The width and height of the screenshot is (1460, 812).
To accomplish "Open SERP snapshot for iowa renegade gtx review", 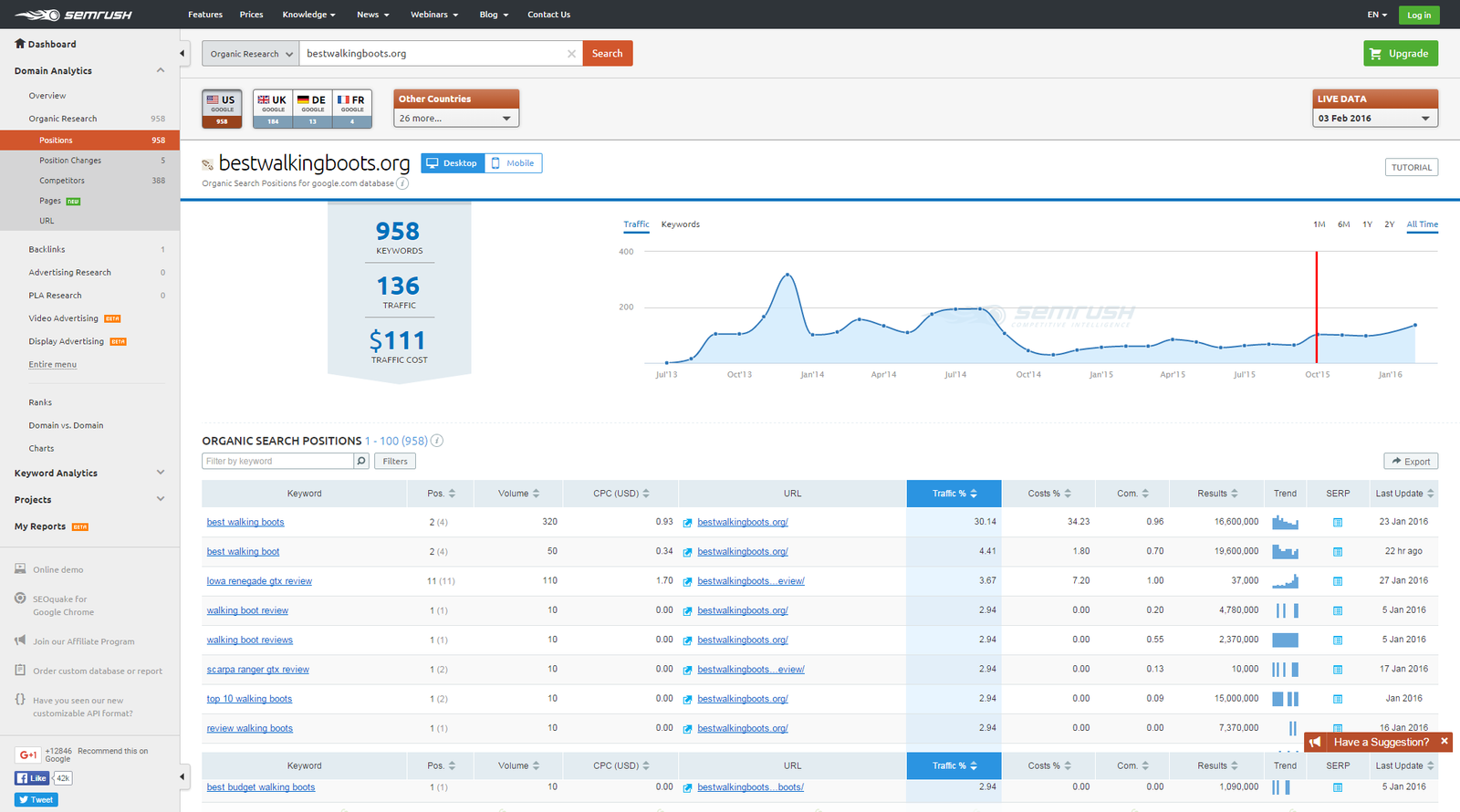I will (1338, 581).
